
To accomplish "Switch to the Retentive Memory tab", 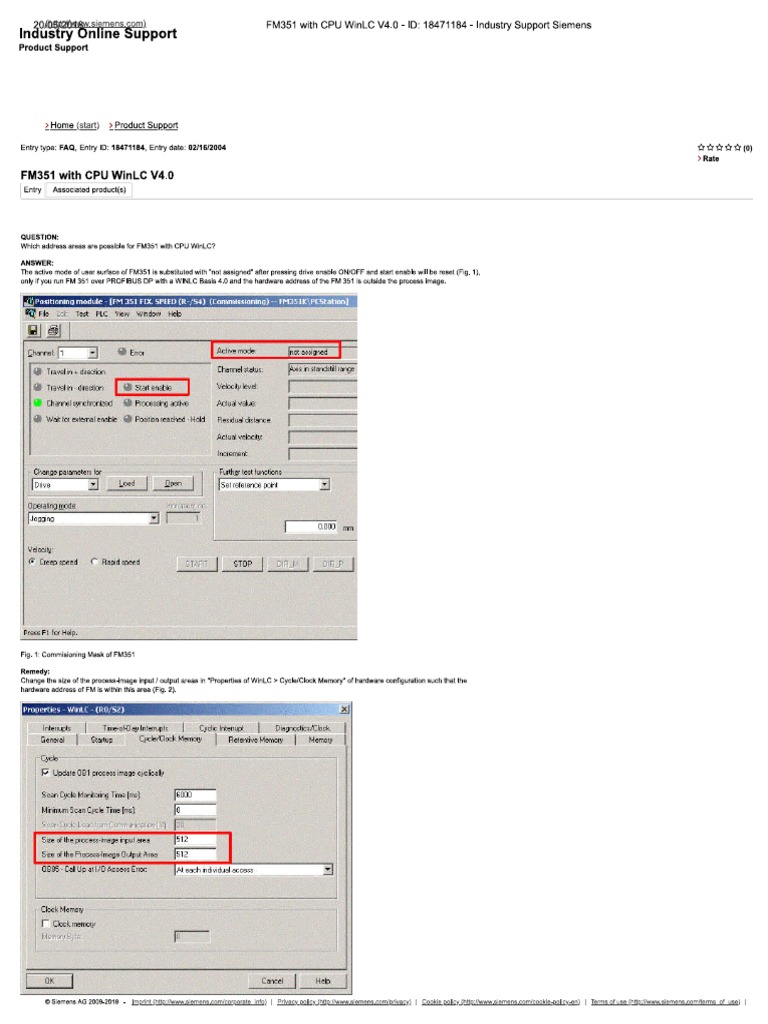I will [255, 740].
